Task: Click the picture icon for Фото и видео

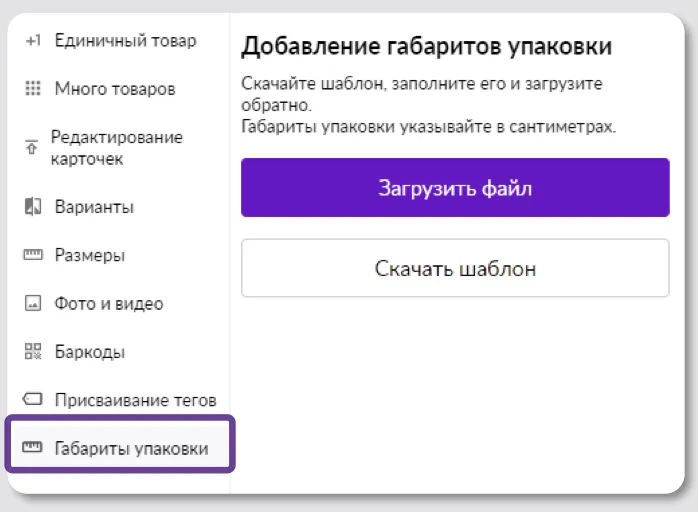Action: pyautogui.click(x=33, y=303)
